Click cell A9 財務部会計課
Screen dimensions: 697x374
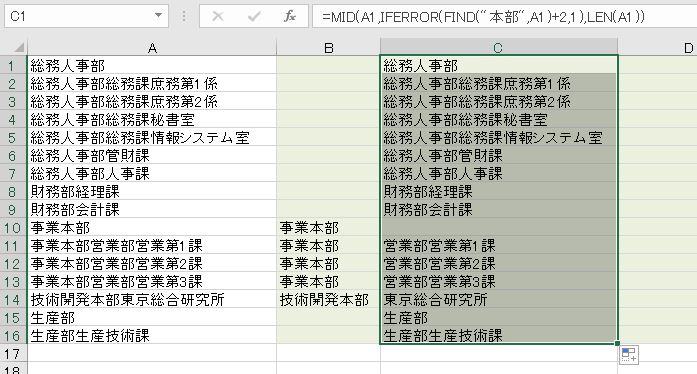pos(152,209)
